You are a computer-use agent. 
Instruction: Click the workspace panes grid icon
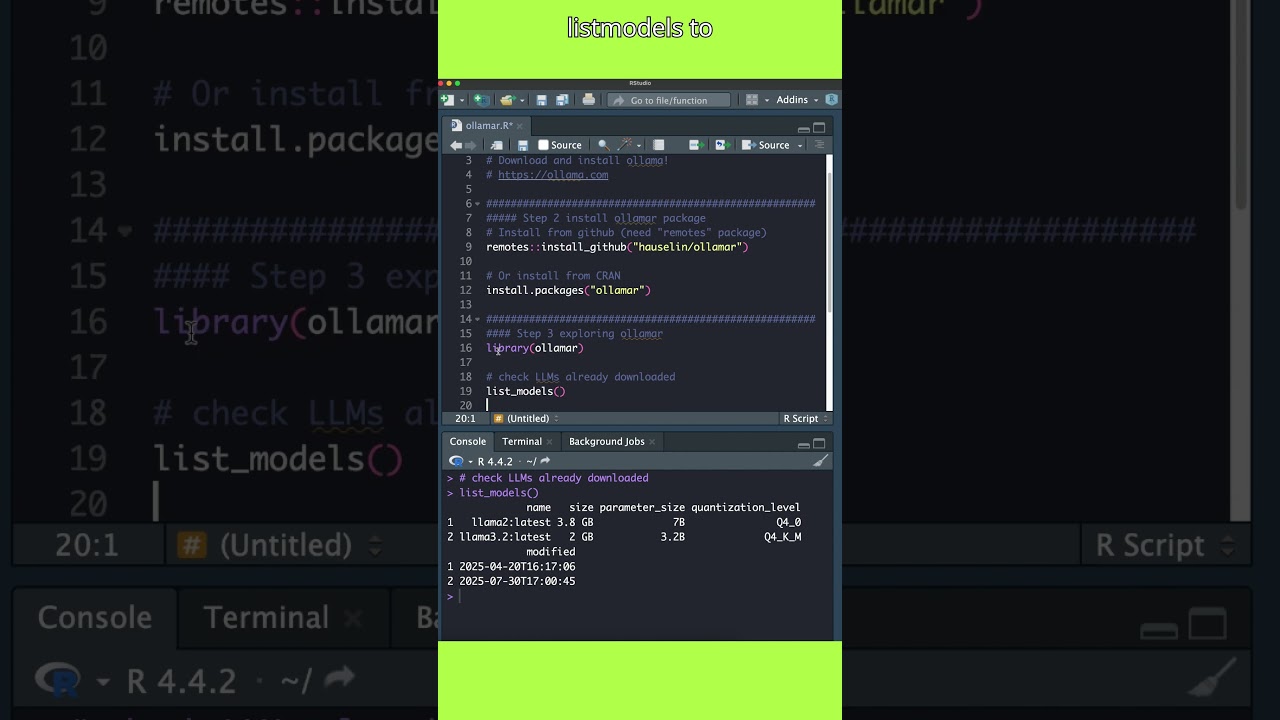point(752,100)
